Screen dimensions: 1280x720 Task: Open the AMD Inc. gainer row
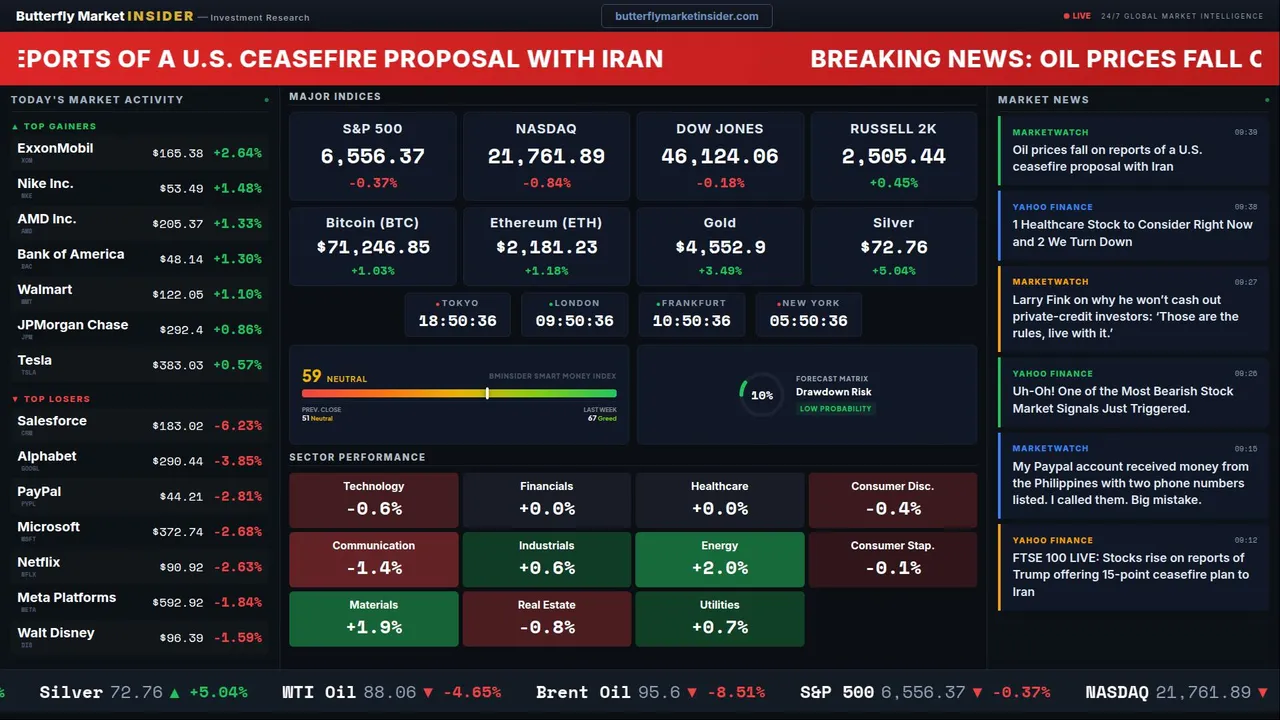point(139,223)
